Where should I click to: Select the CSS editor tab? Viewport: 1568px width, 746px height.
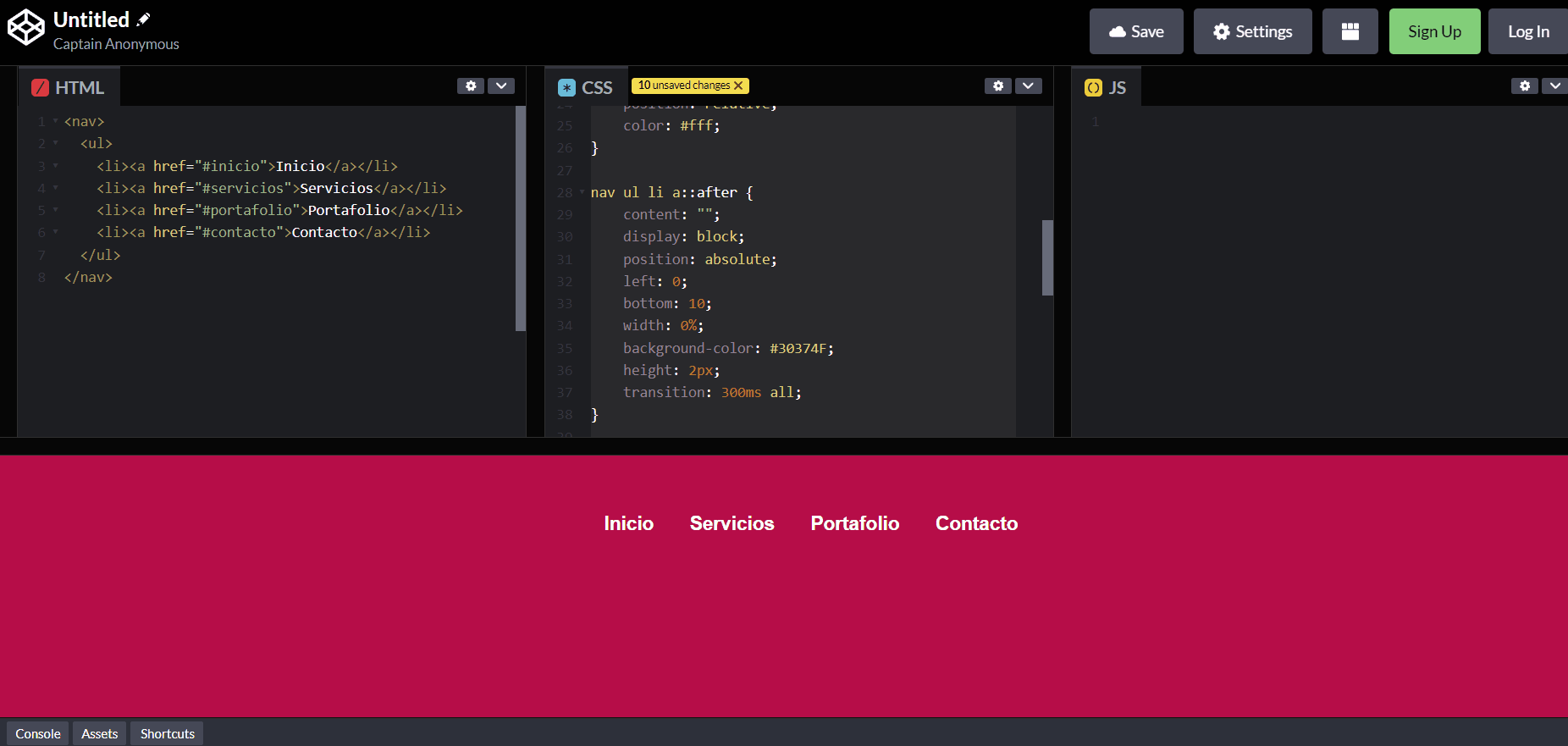[x=586, y=87]
